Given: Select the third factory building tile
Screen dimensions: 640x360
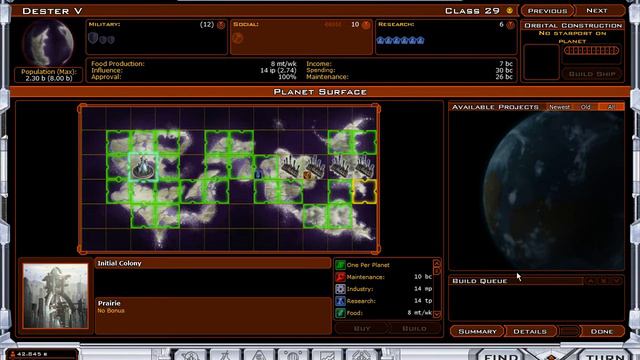Looking at the screenshot, I should point(340,167).
